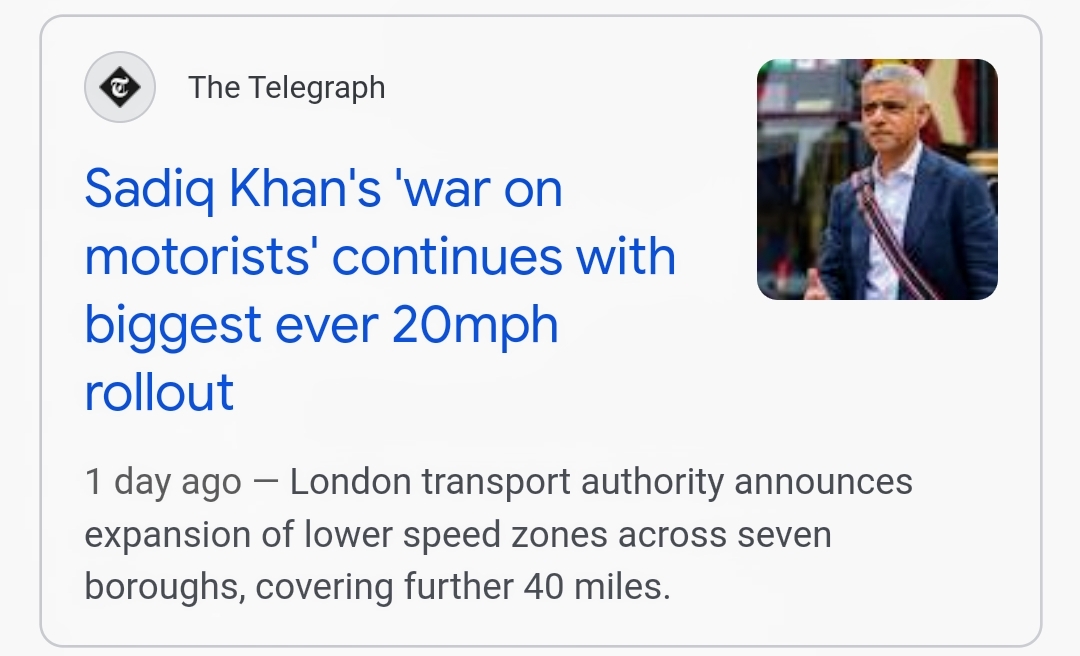Click 'motorists' continues with' headline line
This screenshot has height=656, width=1080.
coord(380,257)
